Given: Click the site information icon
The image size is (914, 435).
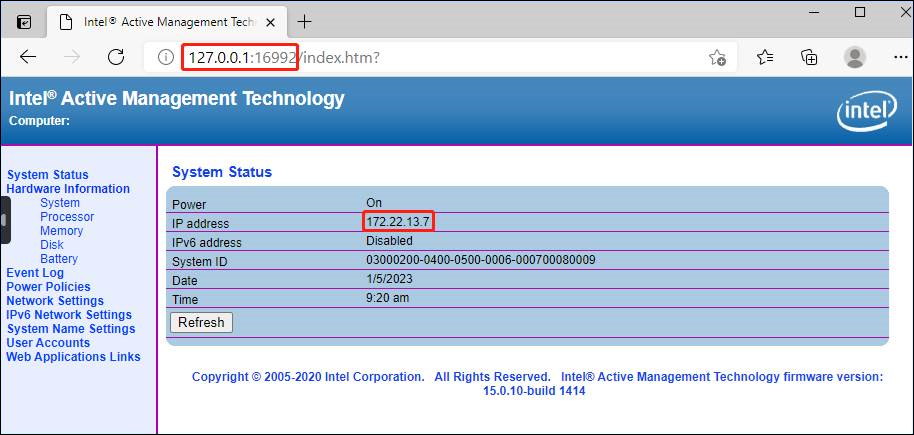Looking at the screenshot, I should point(166,57).
